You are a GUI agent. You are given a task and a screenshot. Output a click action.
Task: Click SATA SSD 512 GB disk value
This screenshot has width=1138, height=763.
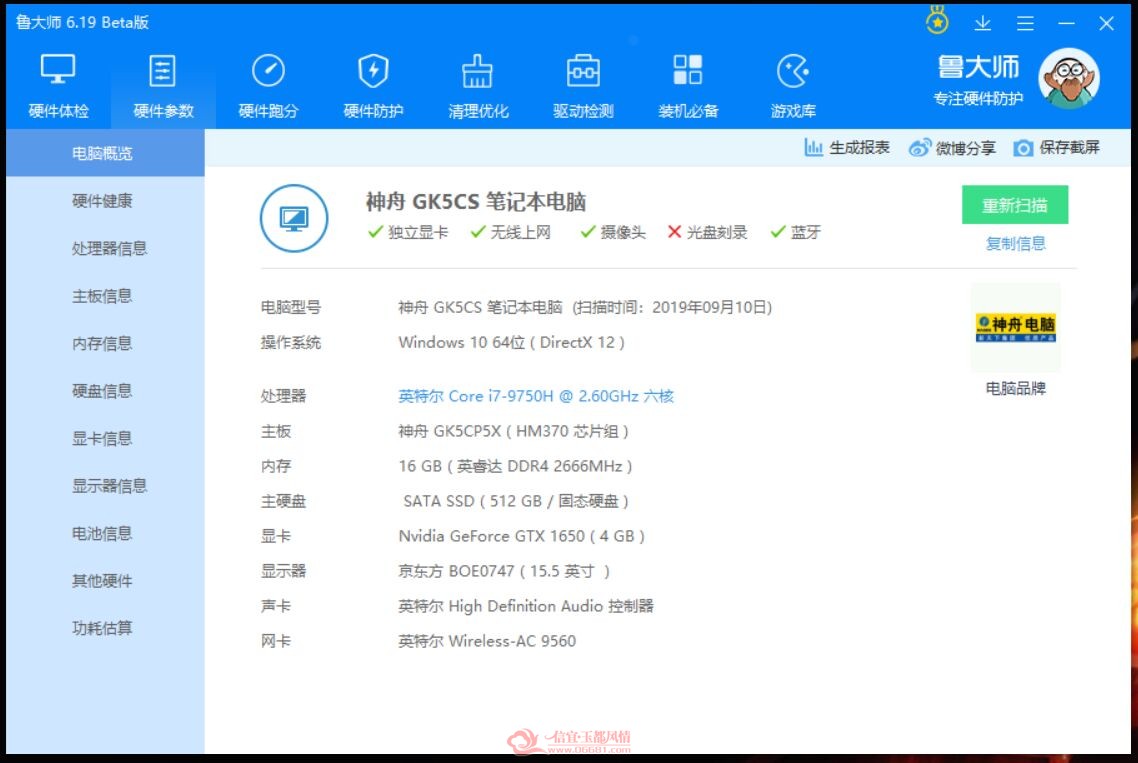tap(515, 501)
